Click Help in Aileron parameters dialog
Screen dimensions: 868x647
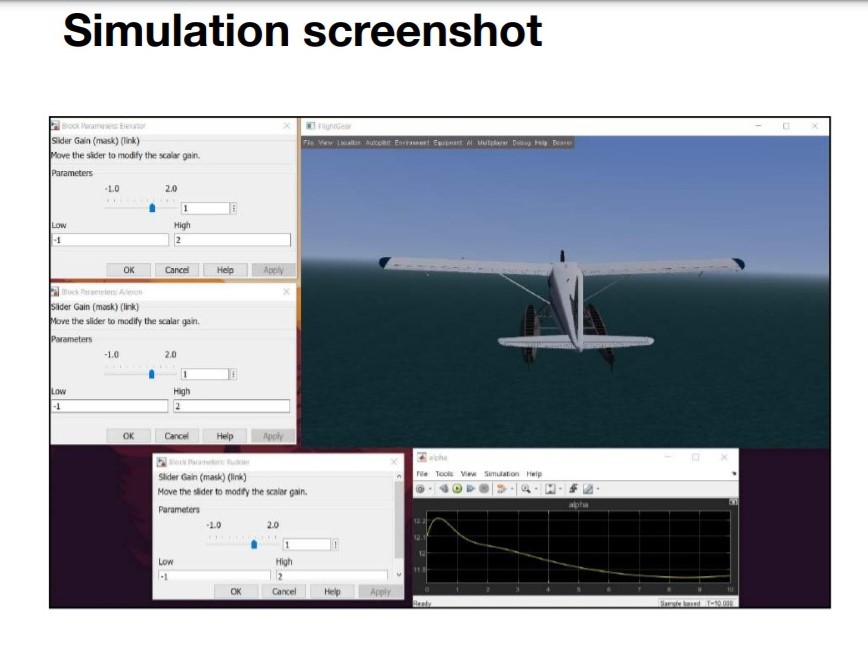(224, 436)
